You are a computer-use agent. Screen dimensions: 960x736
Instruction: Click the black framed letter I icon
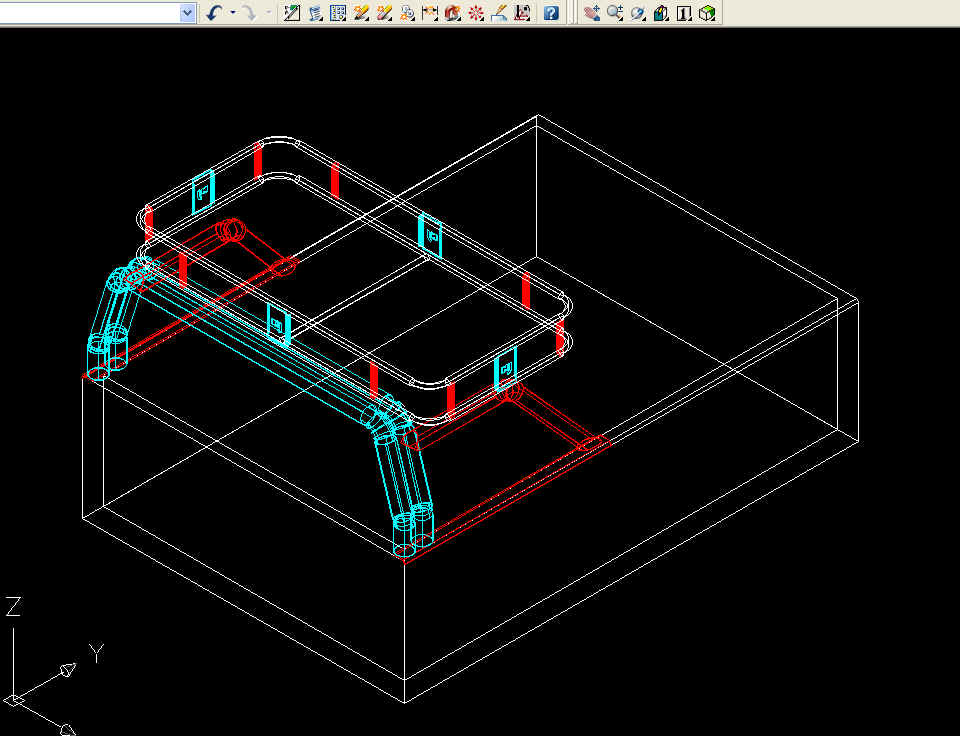pos(684,13)
